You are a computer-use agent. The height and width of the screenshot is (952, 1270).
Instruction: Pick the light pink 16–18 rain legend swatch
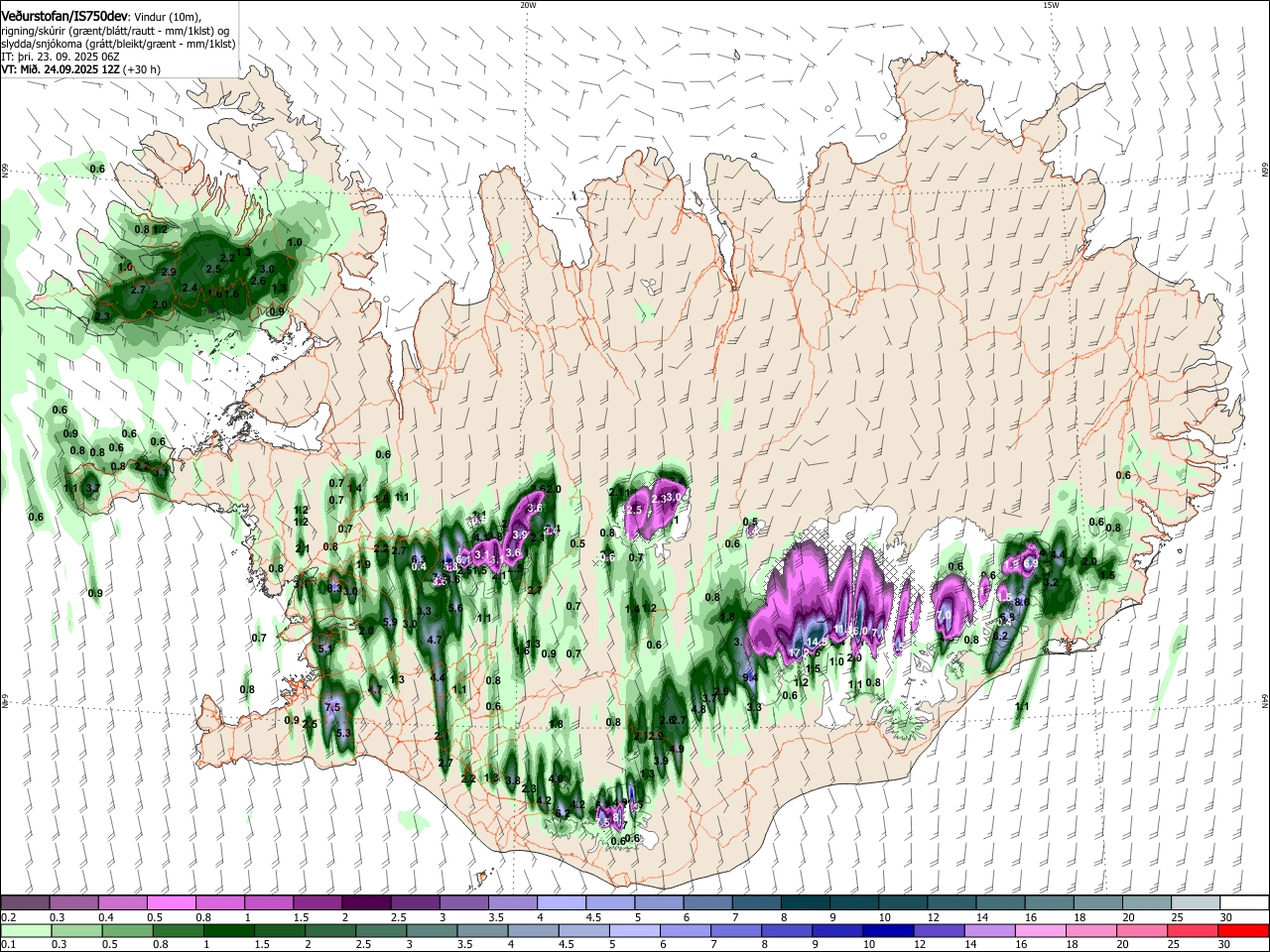1041,930
